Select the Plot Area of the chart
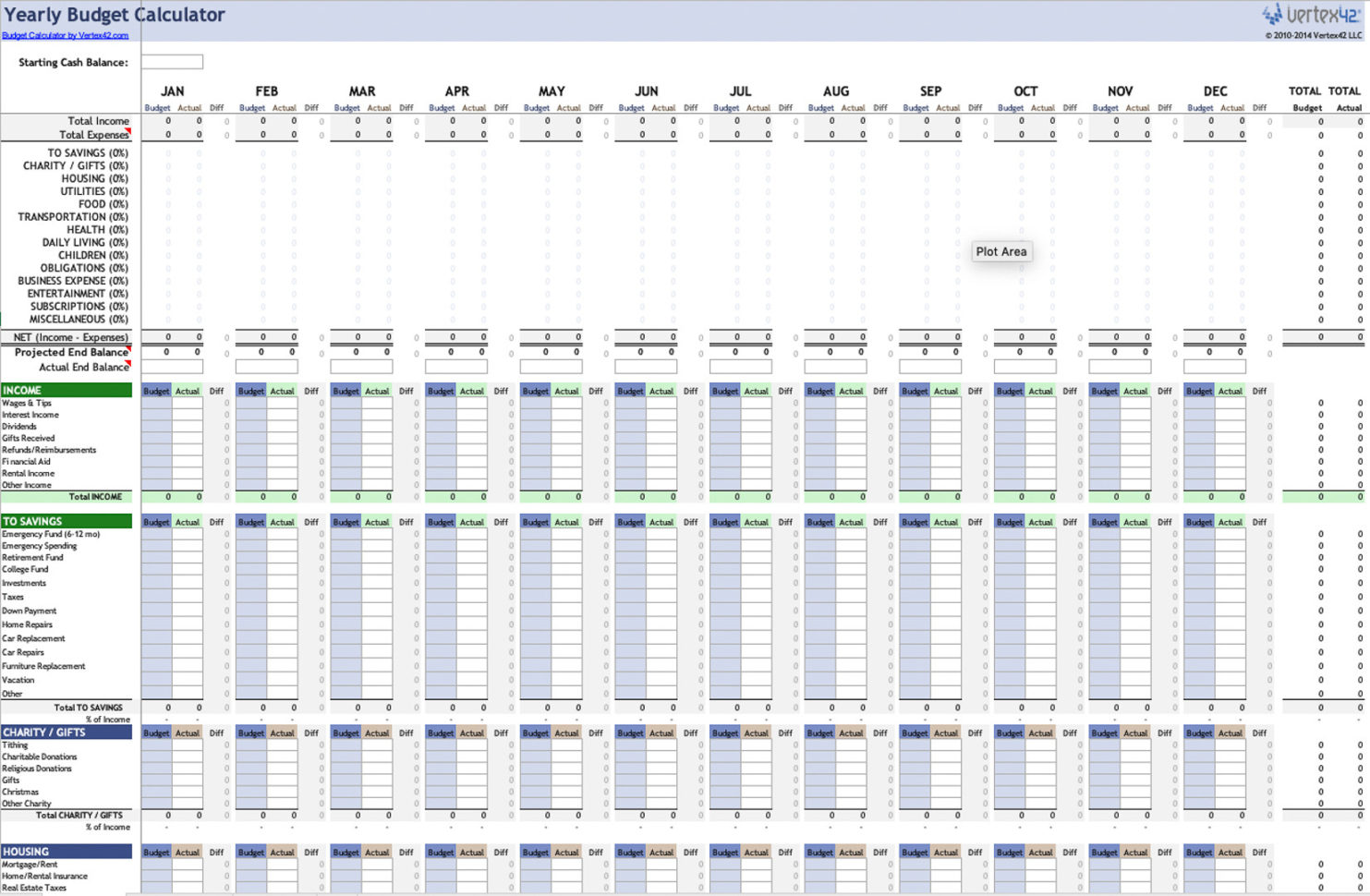The width and height of the screenshot is (1370, 896). (x=1000, y=251)
